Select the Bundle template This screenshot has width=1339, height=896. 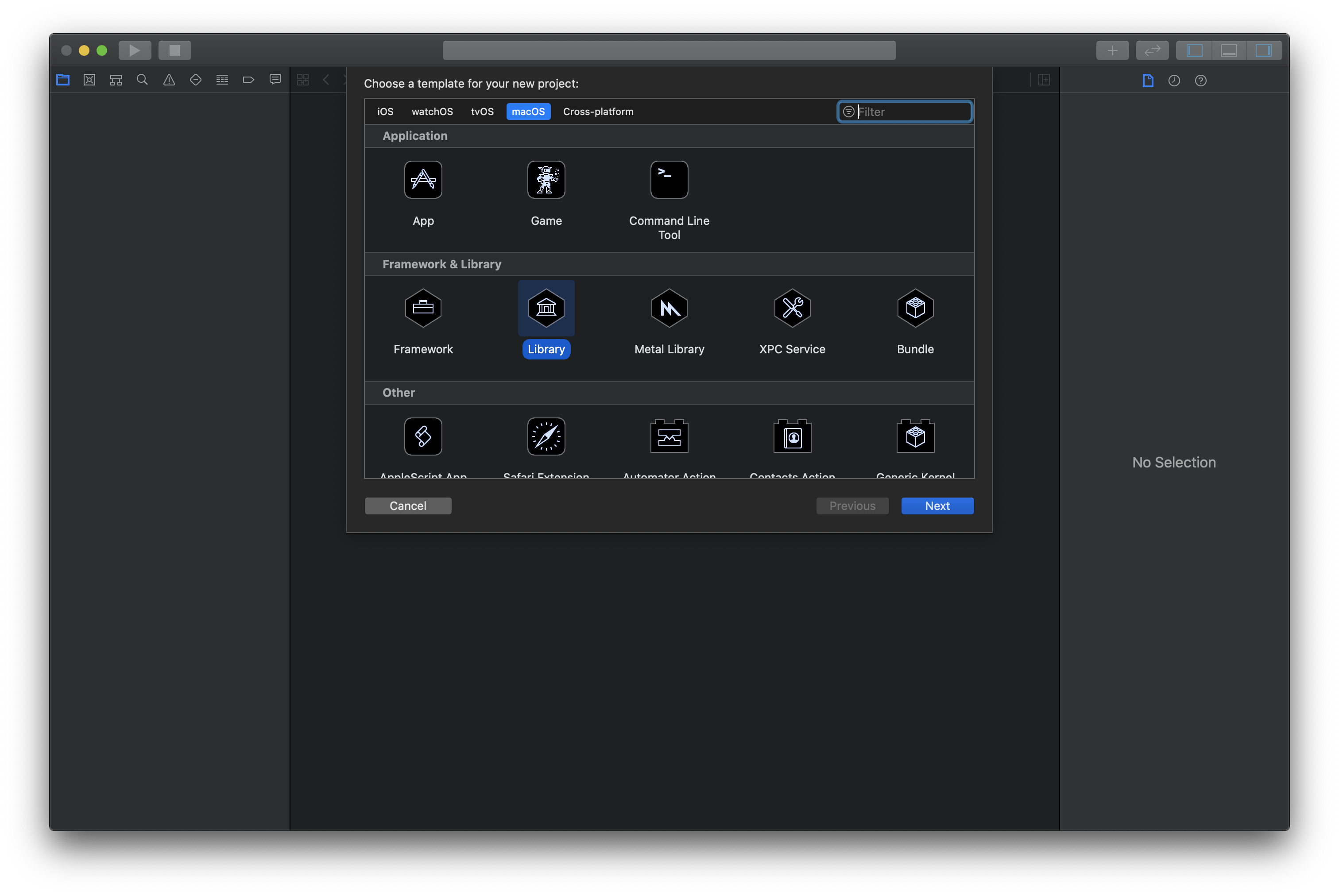(x=915, y=309)
